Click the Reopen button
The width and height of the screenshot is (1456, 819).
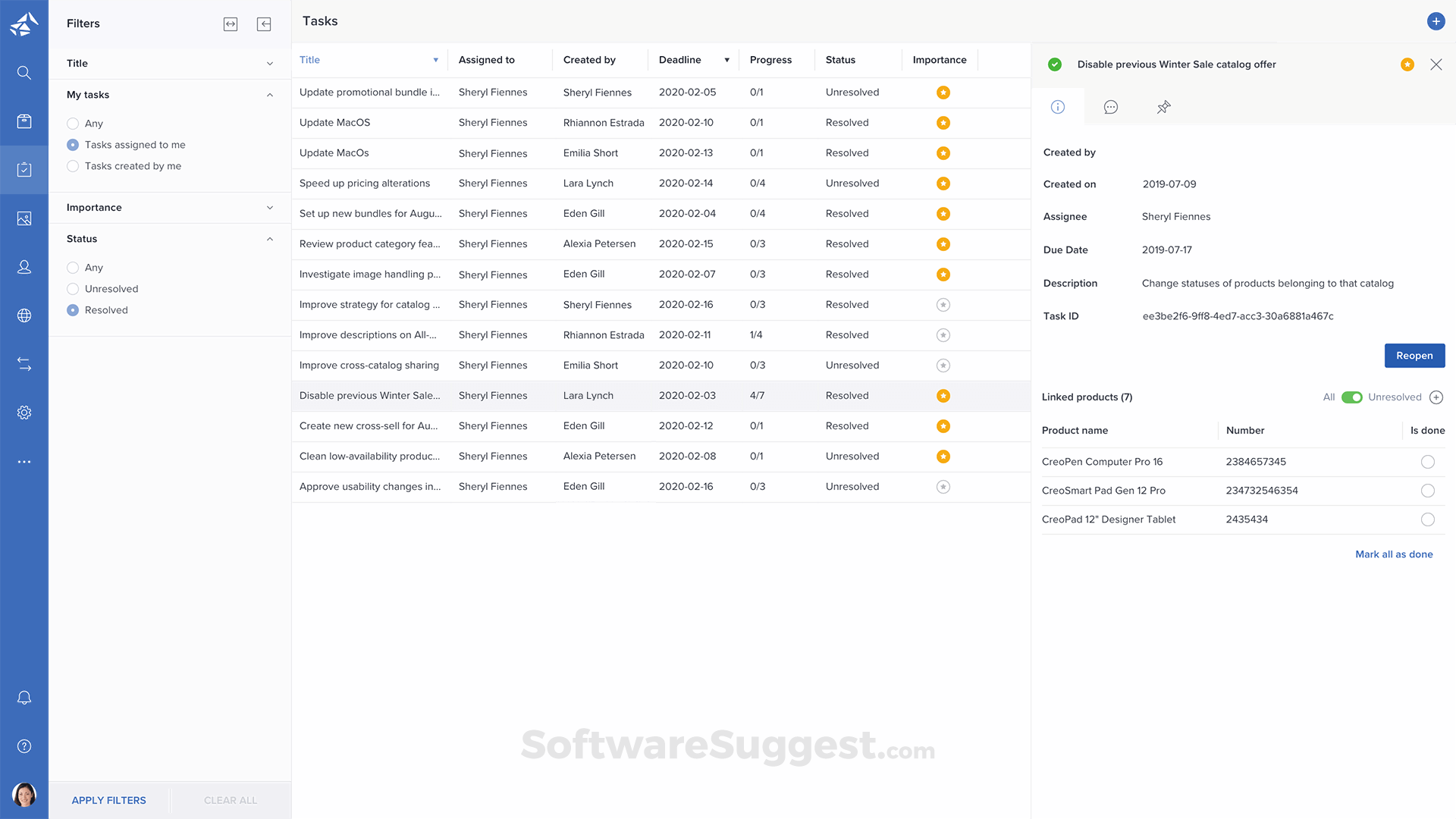(1414, 356)
